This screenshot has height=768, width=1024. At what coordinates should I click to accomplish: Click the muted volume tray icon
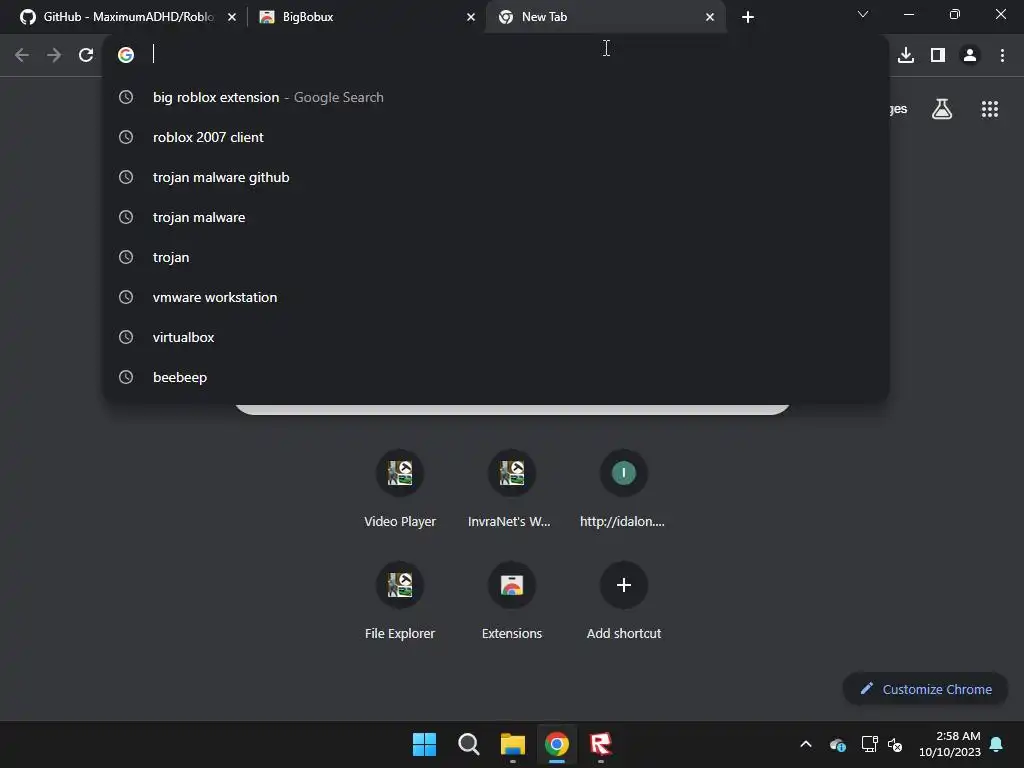895,744
